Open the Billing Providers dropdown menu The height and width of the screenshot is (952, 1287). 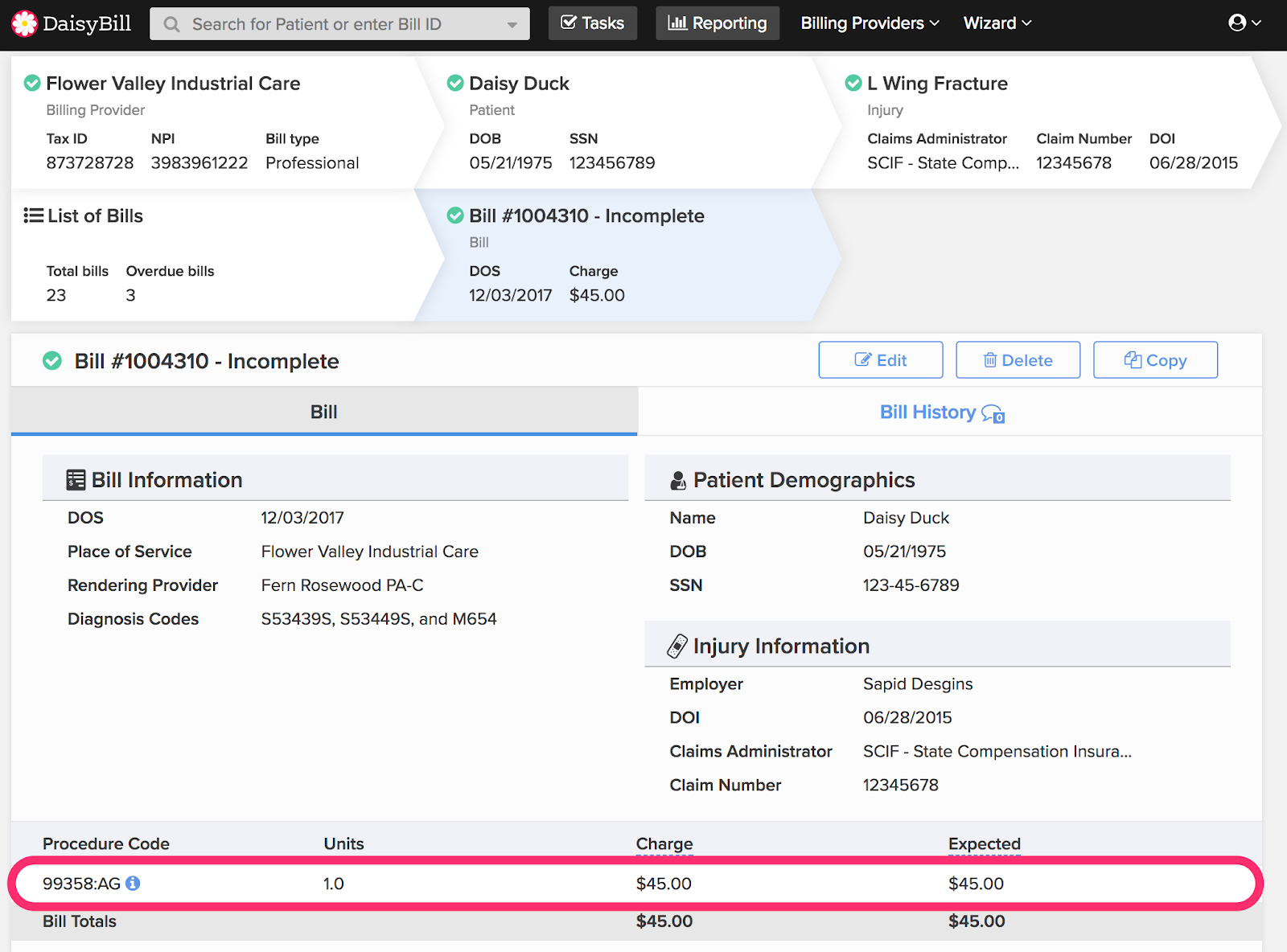click(x=870, y=23)
